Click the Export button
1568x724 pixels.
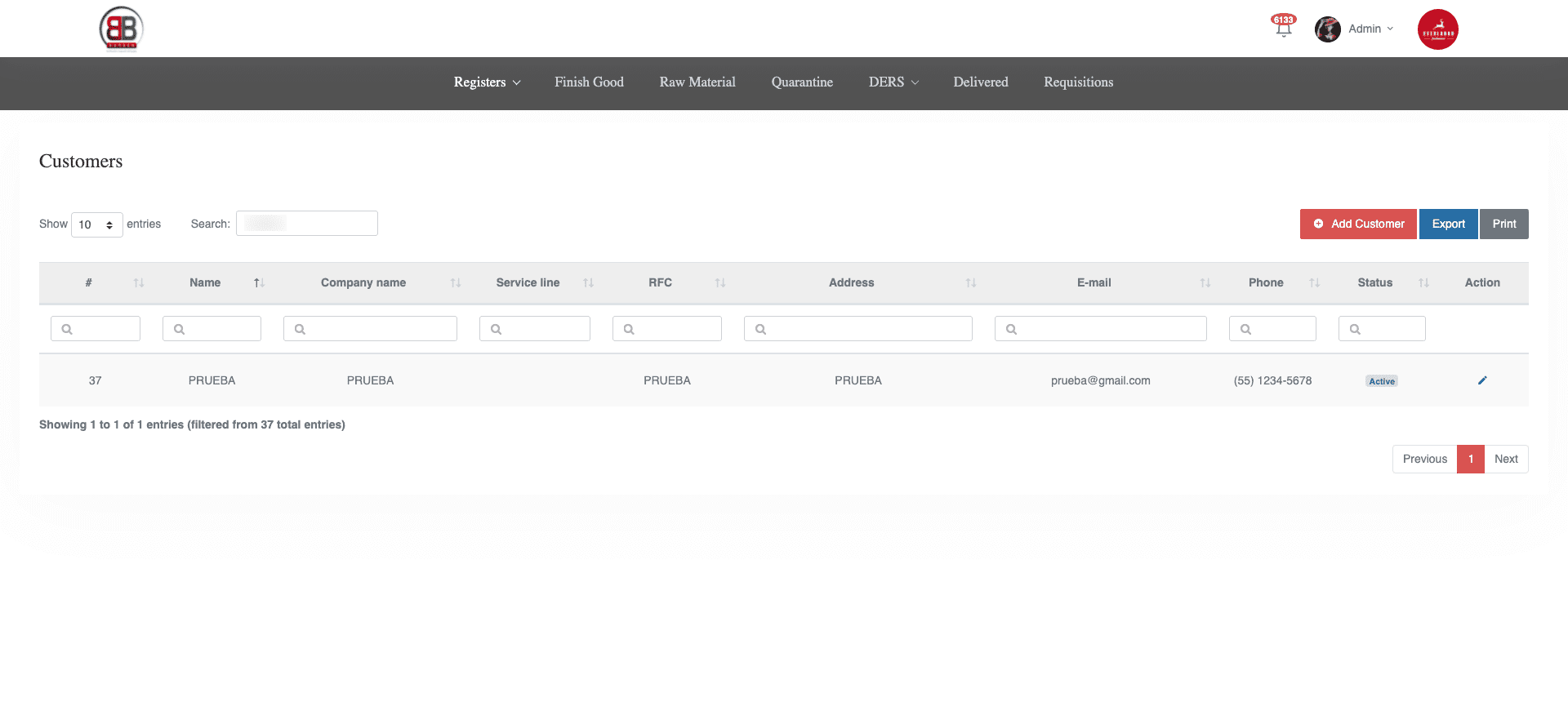(x=1448, y=224)
